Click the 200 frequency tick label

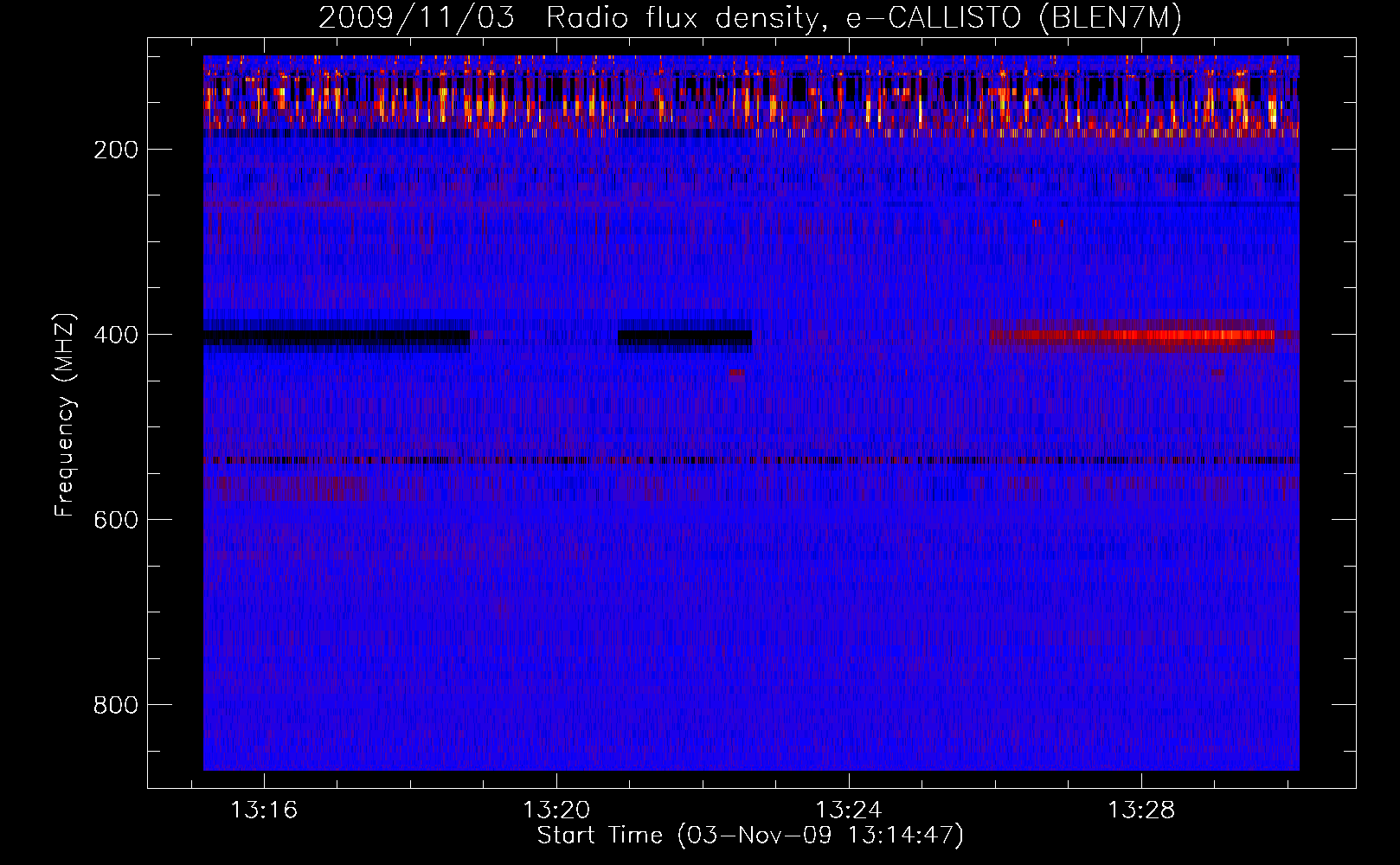(x=116, y=150)
